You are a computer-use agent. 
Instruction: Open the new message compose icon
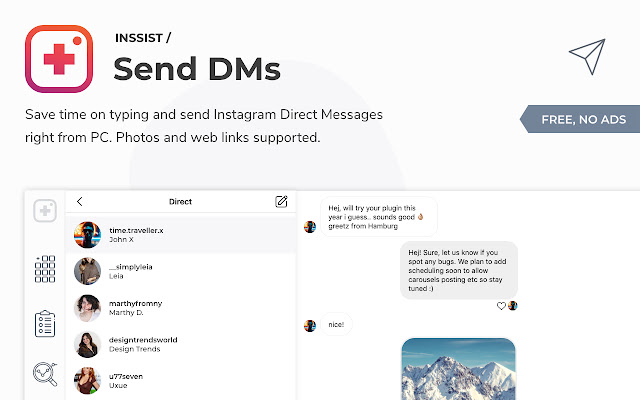point(281,202)
